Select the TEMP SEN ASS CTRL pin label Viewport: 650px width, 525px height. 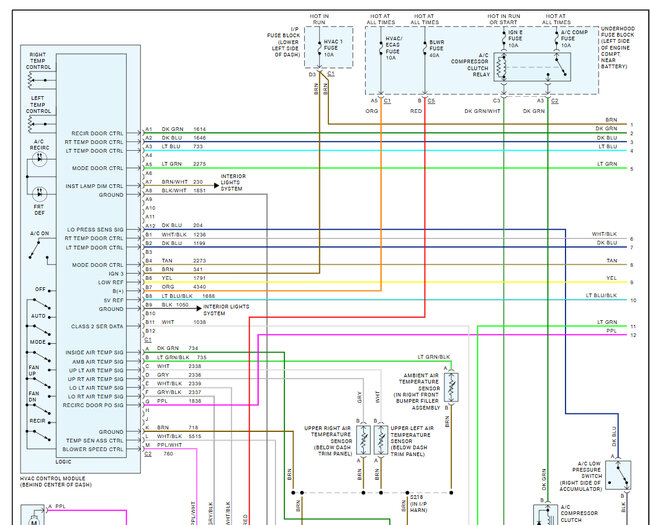[x=95, y=440]
